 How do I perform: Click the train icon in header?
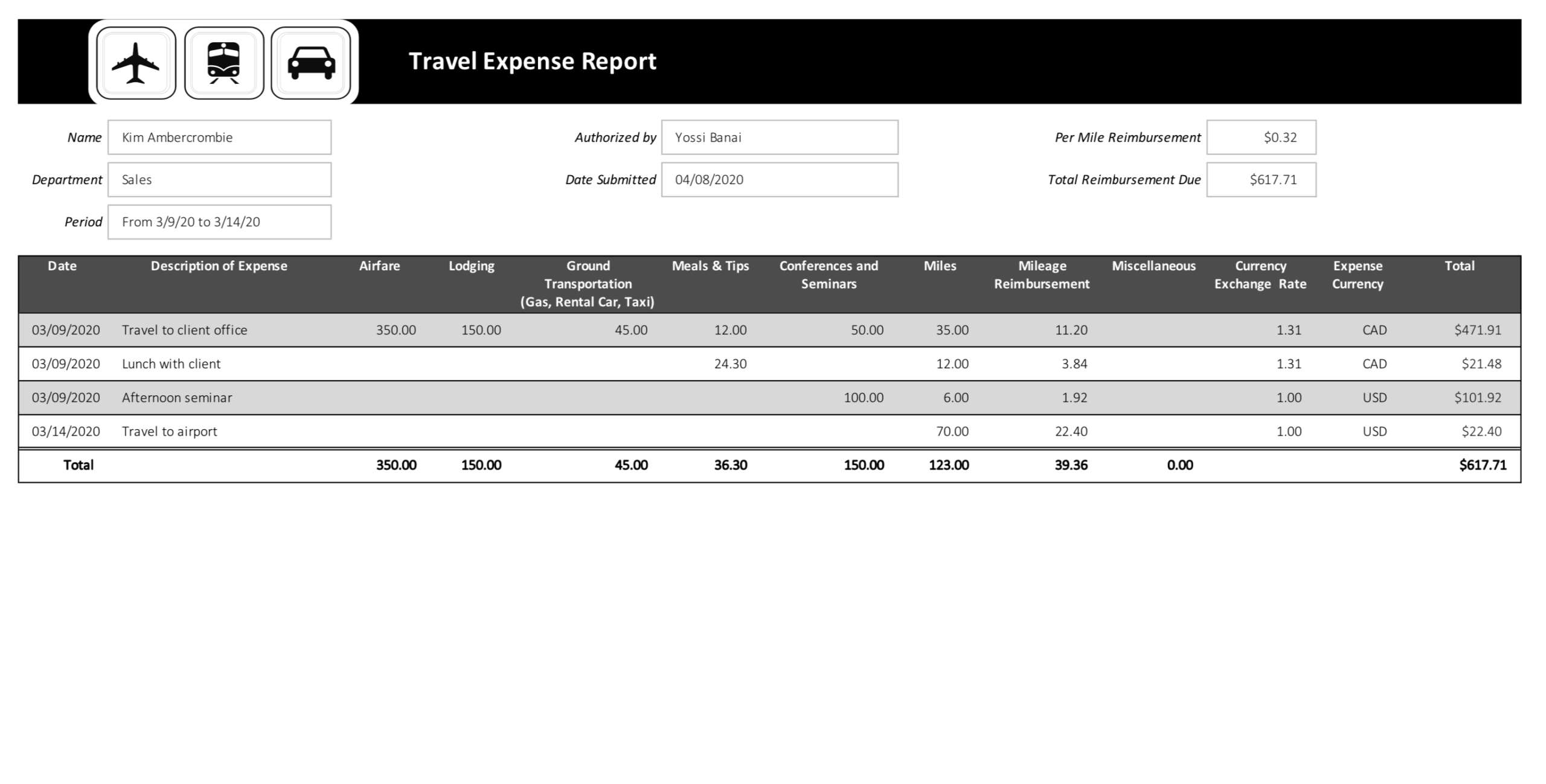point(223,63)
